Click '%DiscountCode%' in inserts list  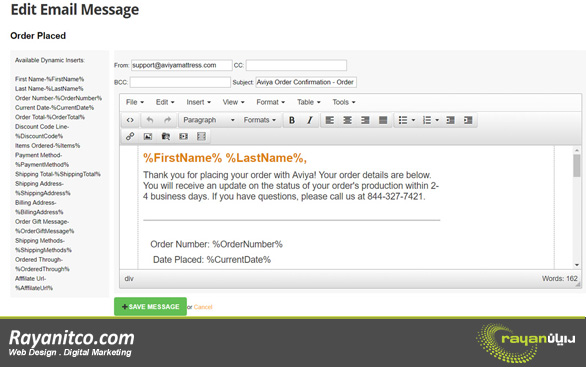pyautogui.click(x=39, y=136)
